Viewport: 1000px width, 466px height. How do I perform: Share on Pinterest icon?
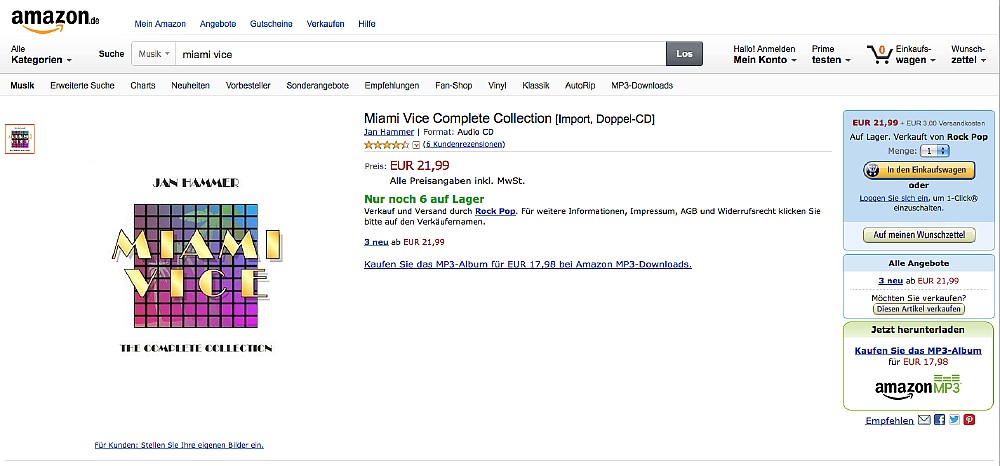[969, 420]
